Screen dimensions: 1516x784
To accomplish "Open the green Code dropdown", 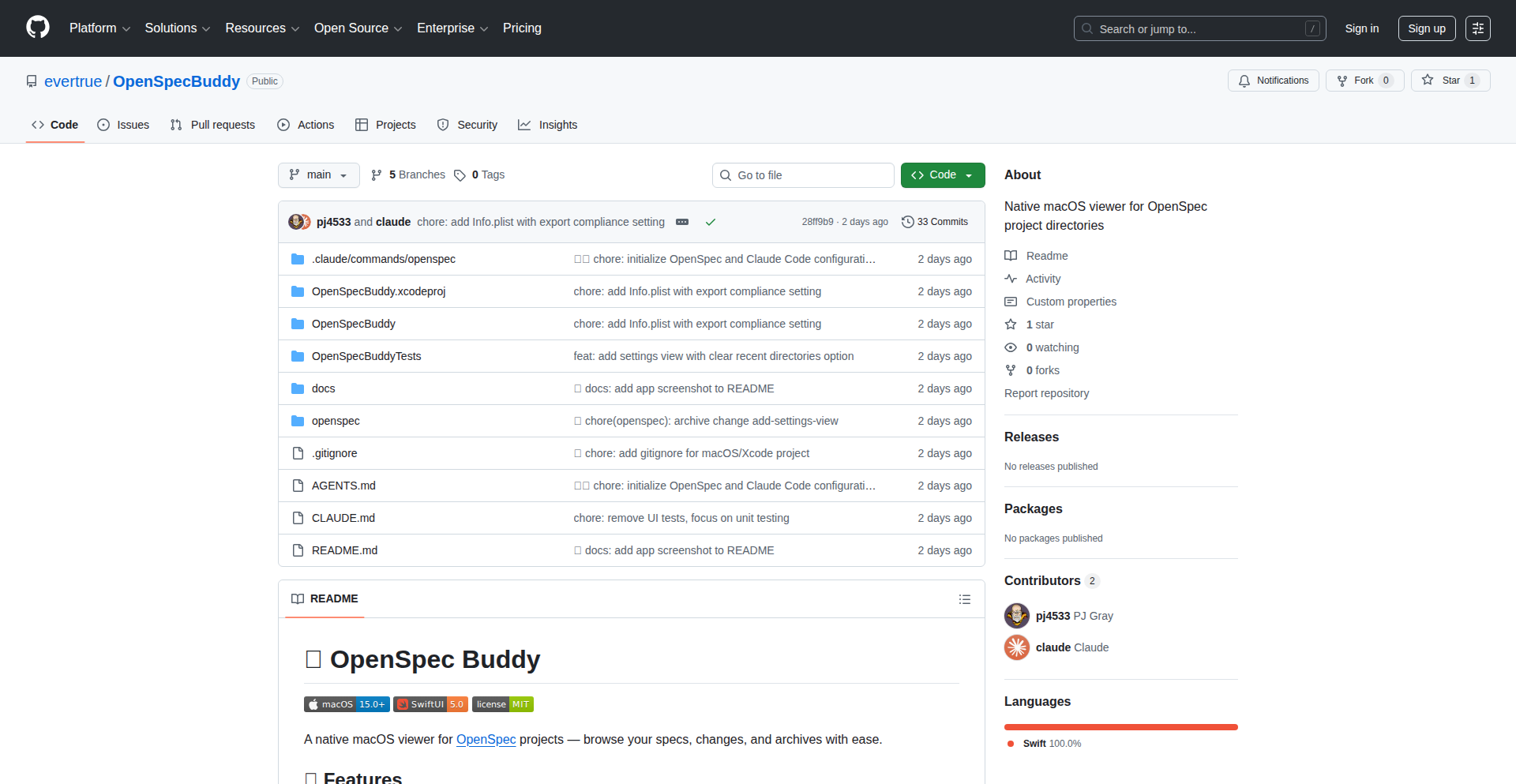I will 942,174.
